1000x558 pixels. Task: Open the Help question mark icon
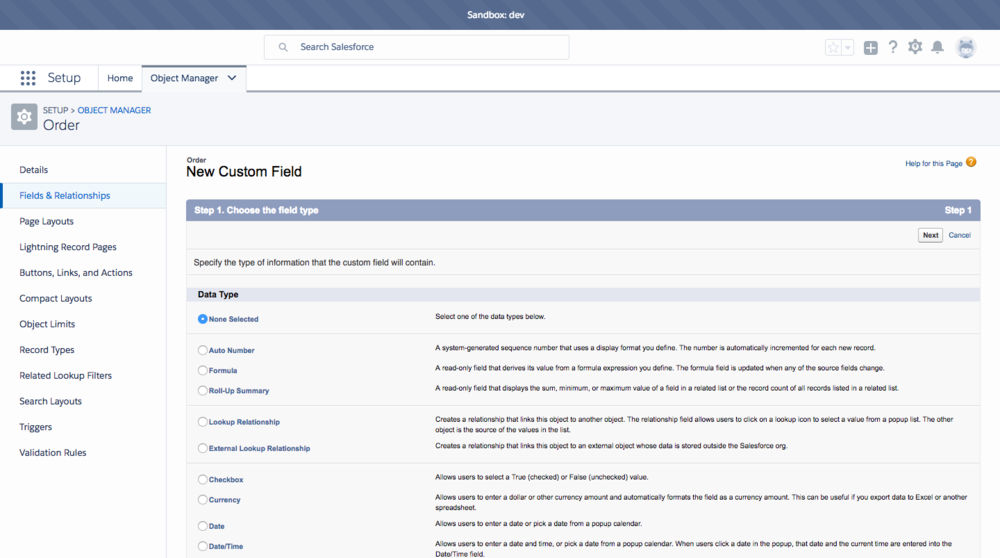point(893,47)
